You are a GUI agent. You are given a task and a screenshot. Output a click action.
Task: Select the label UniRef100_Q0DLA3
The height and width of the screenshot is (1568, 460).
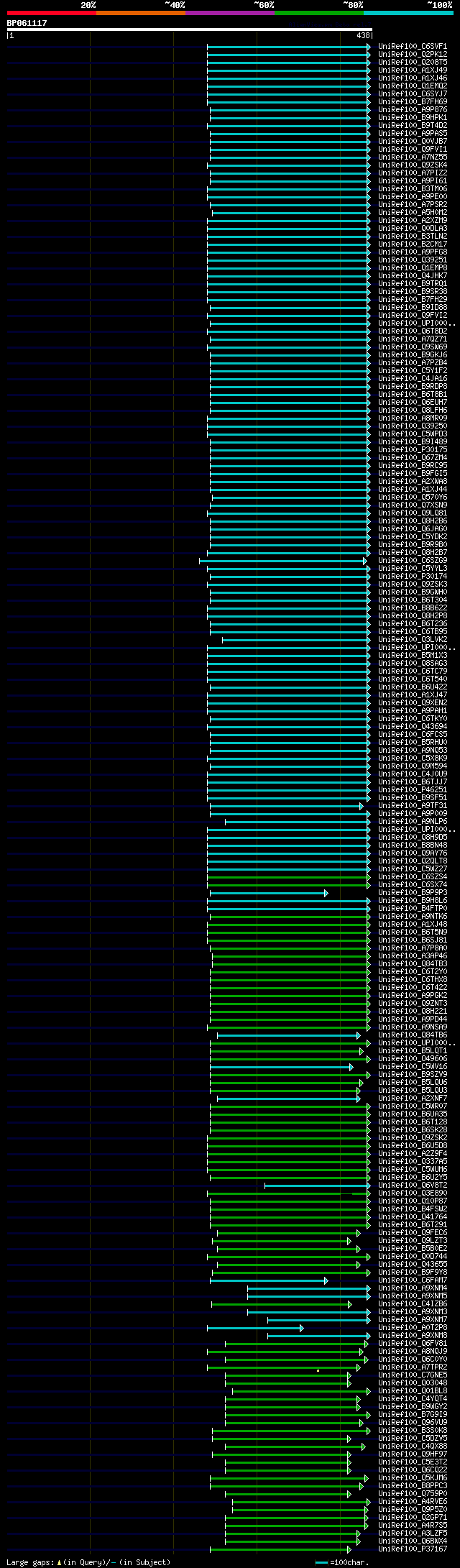(x=413, y=229)
